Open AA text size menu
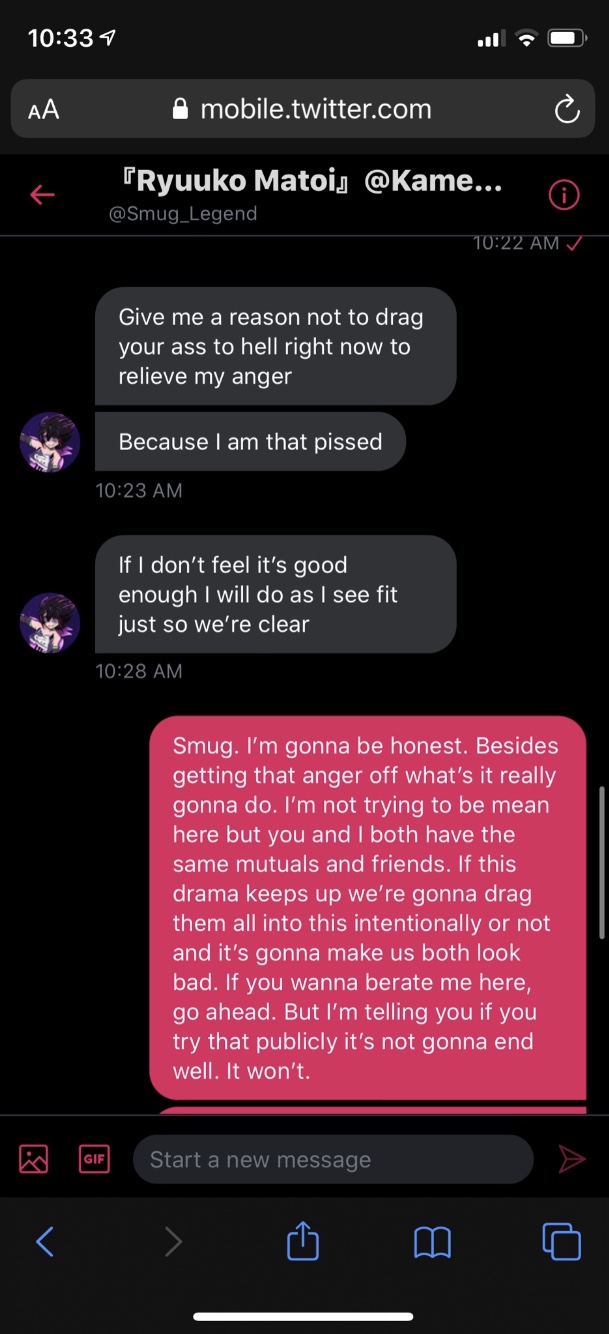Image resolution: width=609 pixels, height=1334 pixels. [x=43, y=110]
